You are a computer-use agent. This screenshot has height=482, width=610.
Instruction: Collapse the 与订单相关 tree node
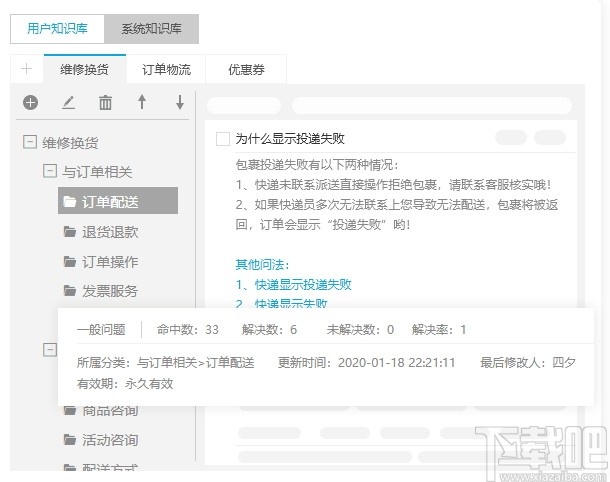[50, 171]
